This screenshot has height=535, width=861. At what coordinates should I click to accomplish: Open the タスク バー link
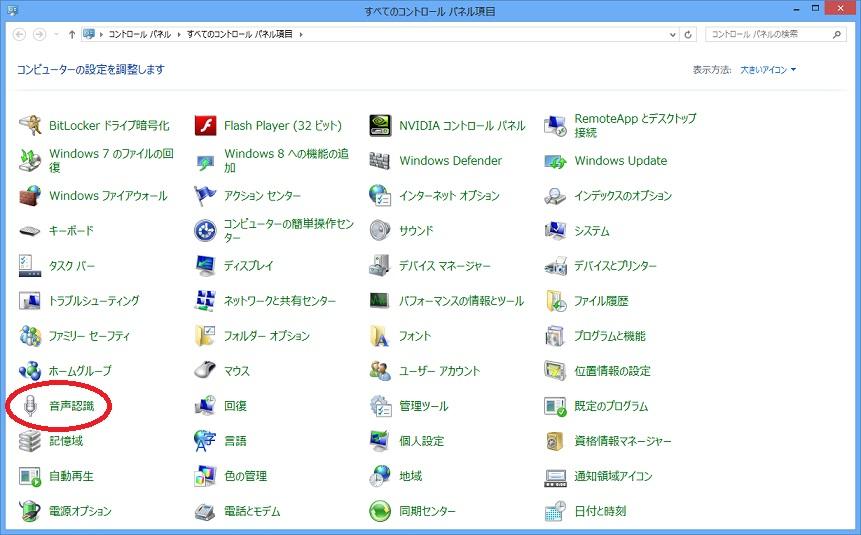point(71,266)
